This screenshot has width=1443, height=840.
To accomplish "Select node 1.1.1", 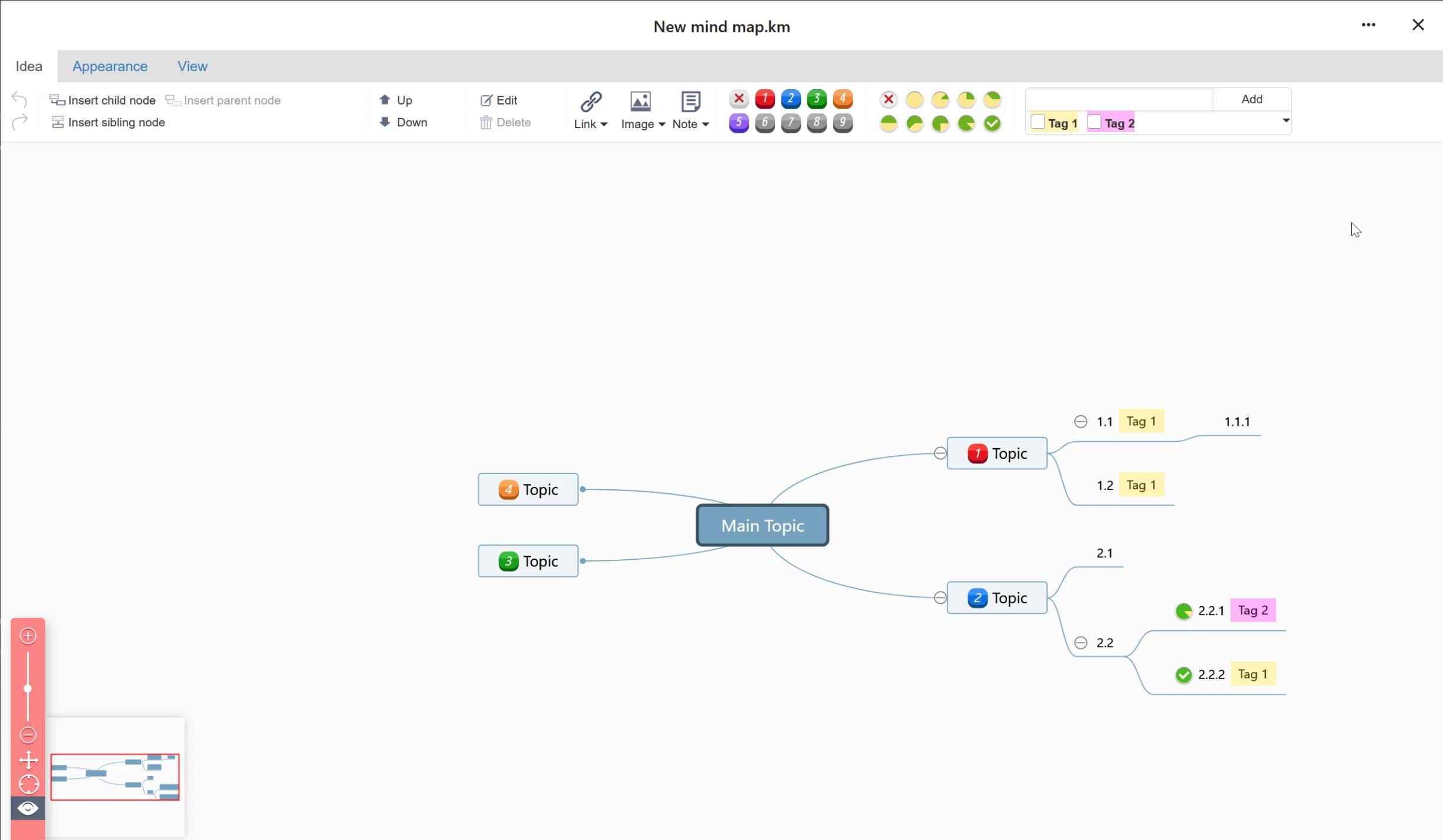I will click(1237, 422).
